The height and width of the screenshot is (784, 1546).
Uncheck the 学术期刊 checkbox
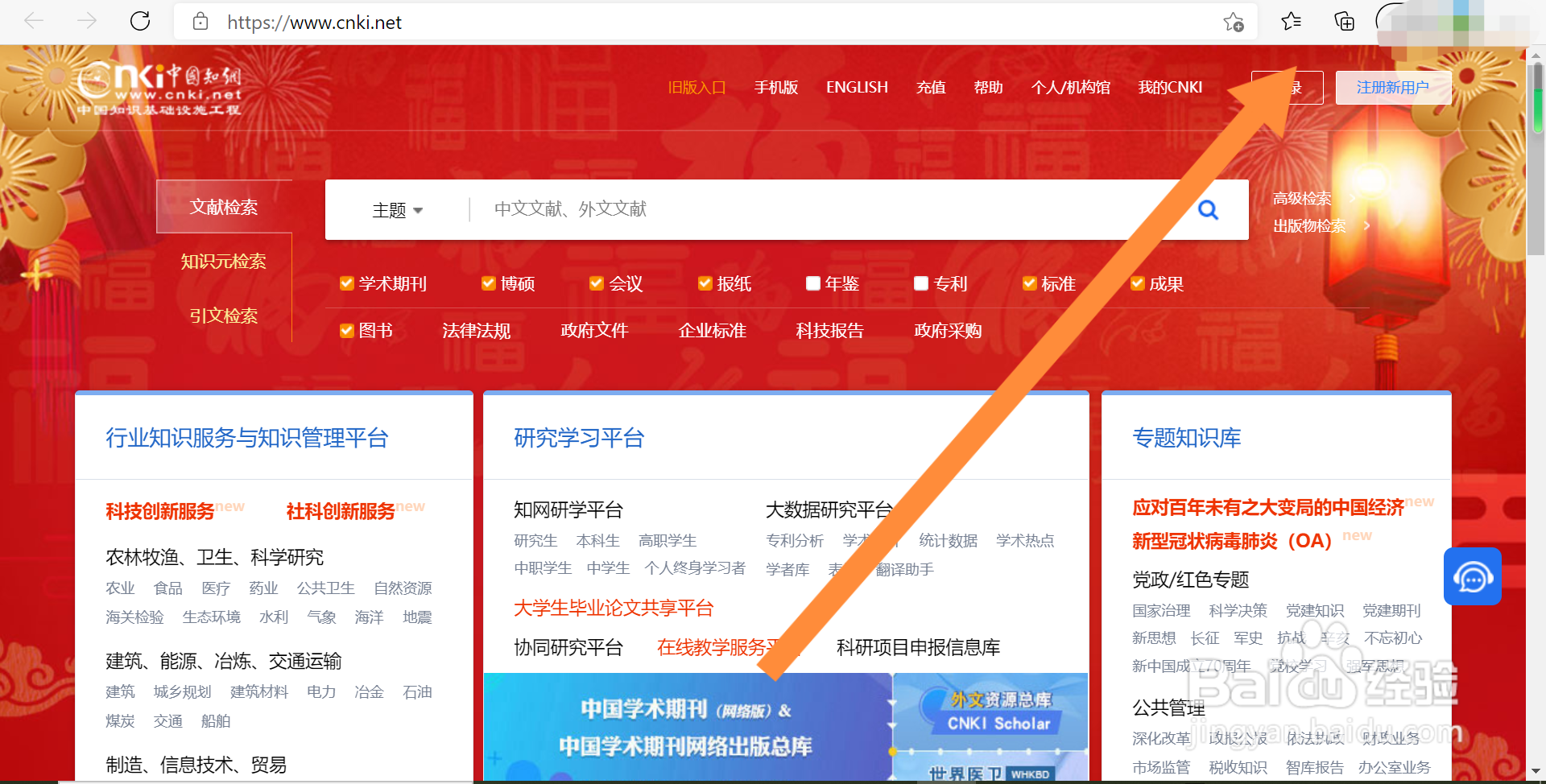tap(346, 283)
